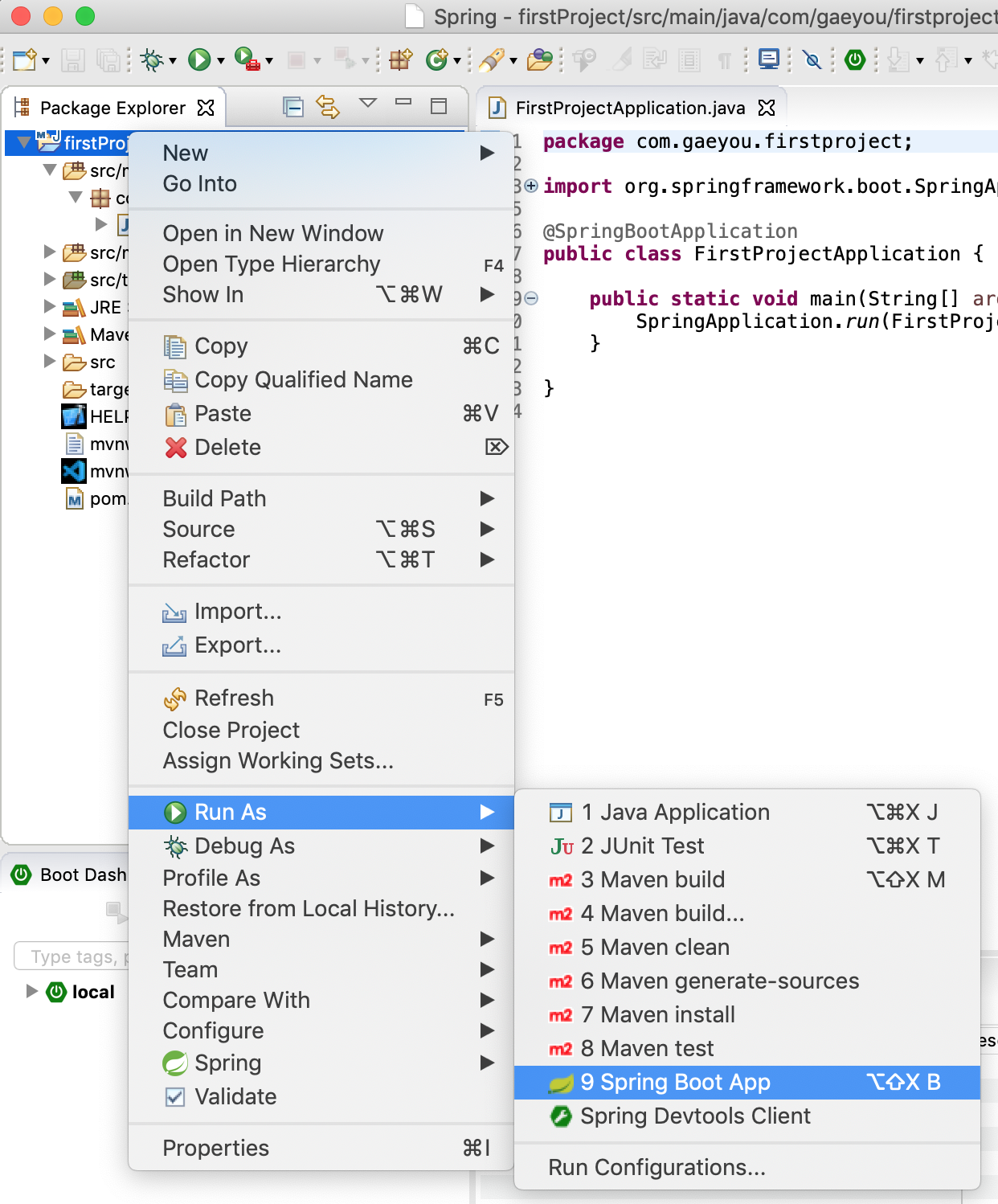The height and width of the screenshot is (1204, 998).
Task: Expand the local node in Boot Dashboard
Action: click(x=32, y=991)
